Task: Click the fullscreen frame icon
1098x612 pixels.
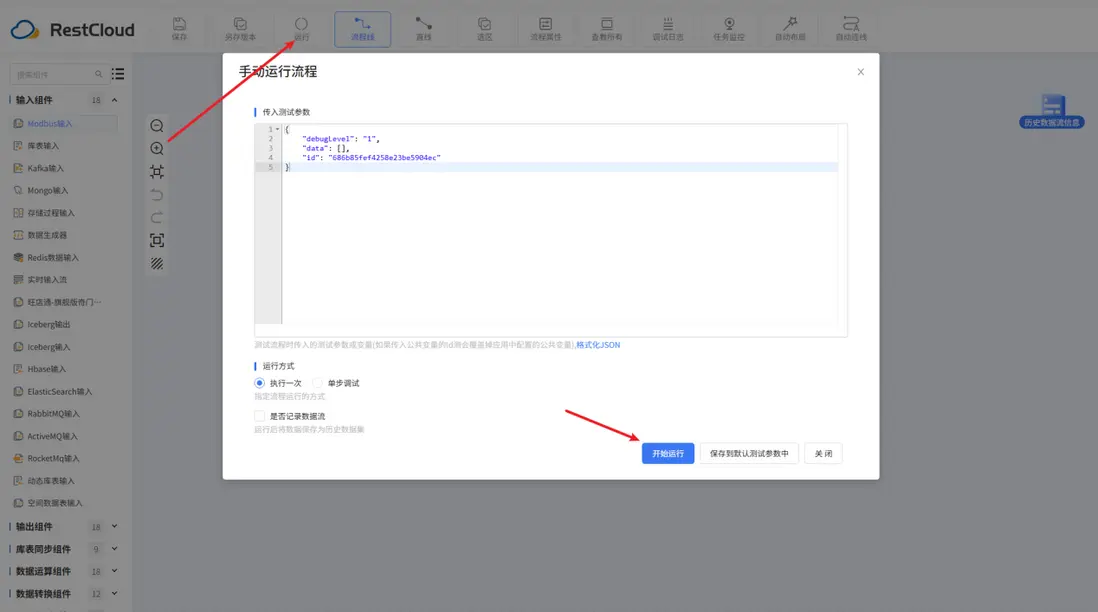Action: click(x=157, y=240)
